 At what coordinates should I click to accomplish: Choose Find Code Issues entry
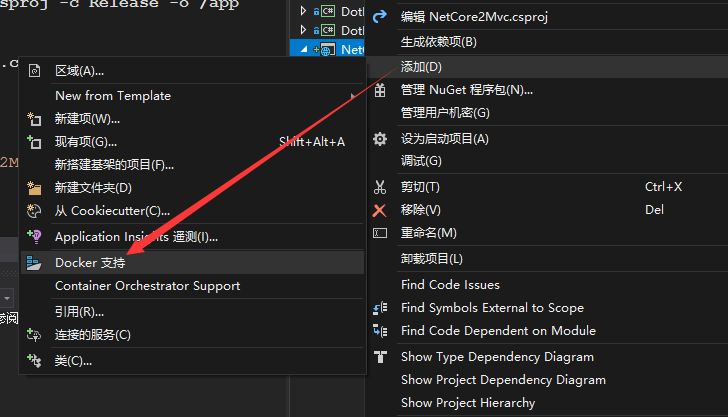pos(548,285)
